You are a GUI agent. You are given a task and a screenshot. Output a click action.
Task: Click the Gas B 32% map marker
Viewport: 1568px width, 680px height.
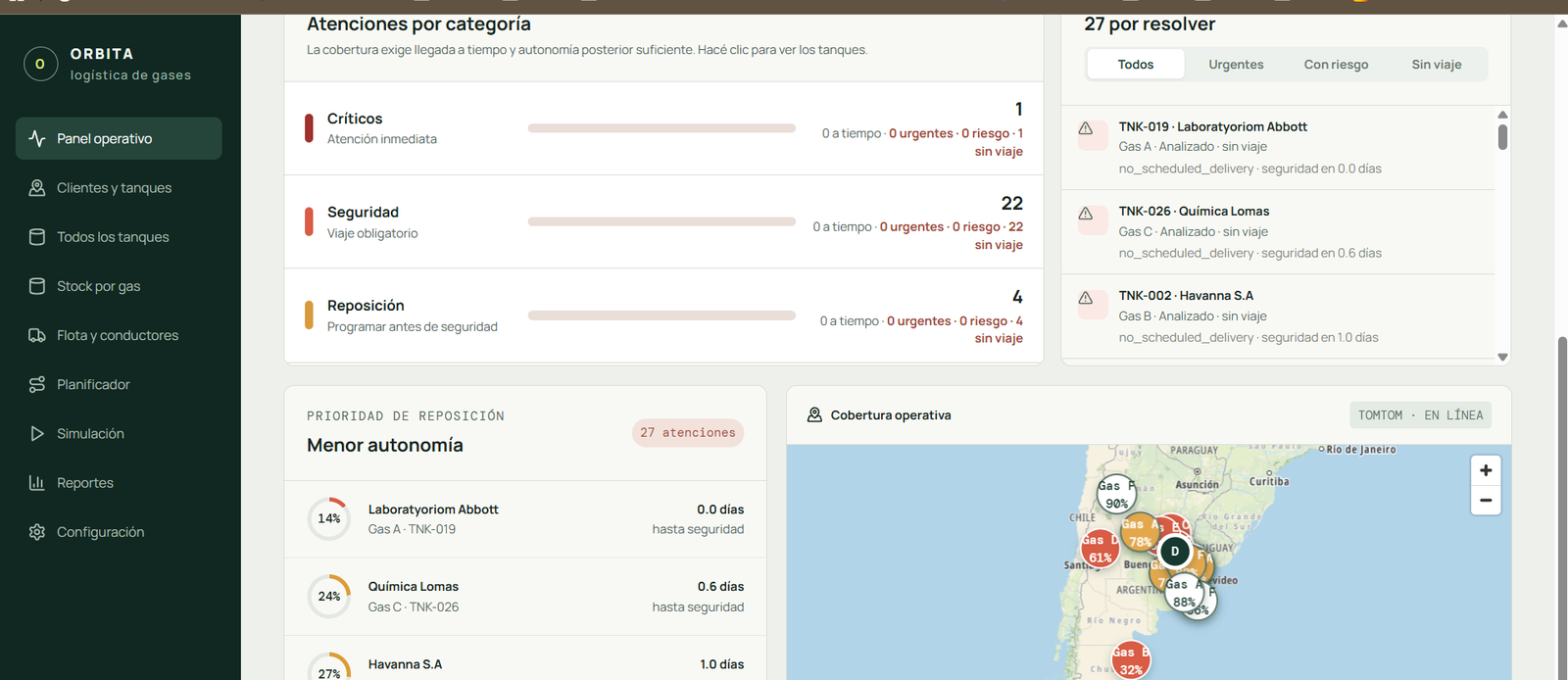point(1131,660)
